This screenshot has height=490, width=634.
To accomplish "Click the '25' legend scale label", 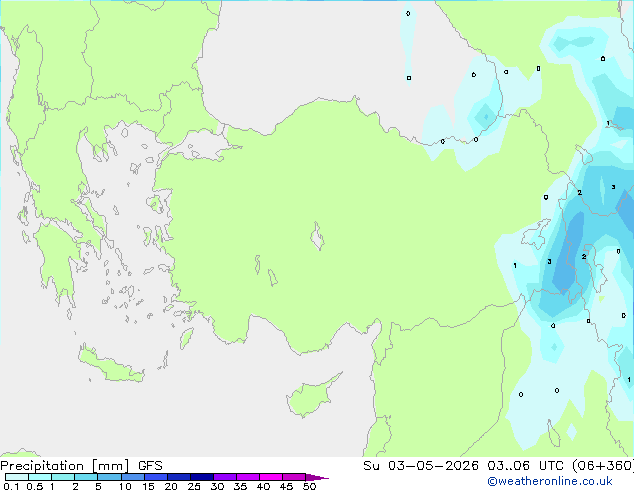I will coord(194,486).
